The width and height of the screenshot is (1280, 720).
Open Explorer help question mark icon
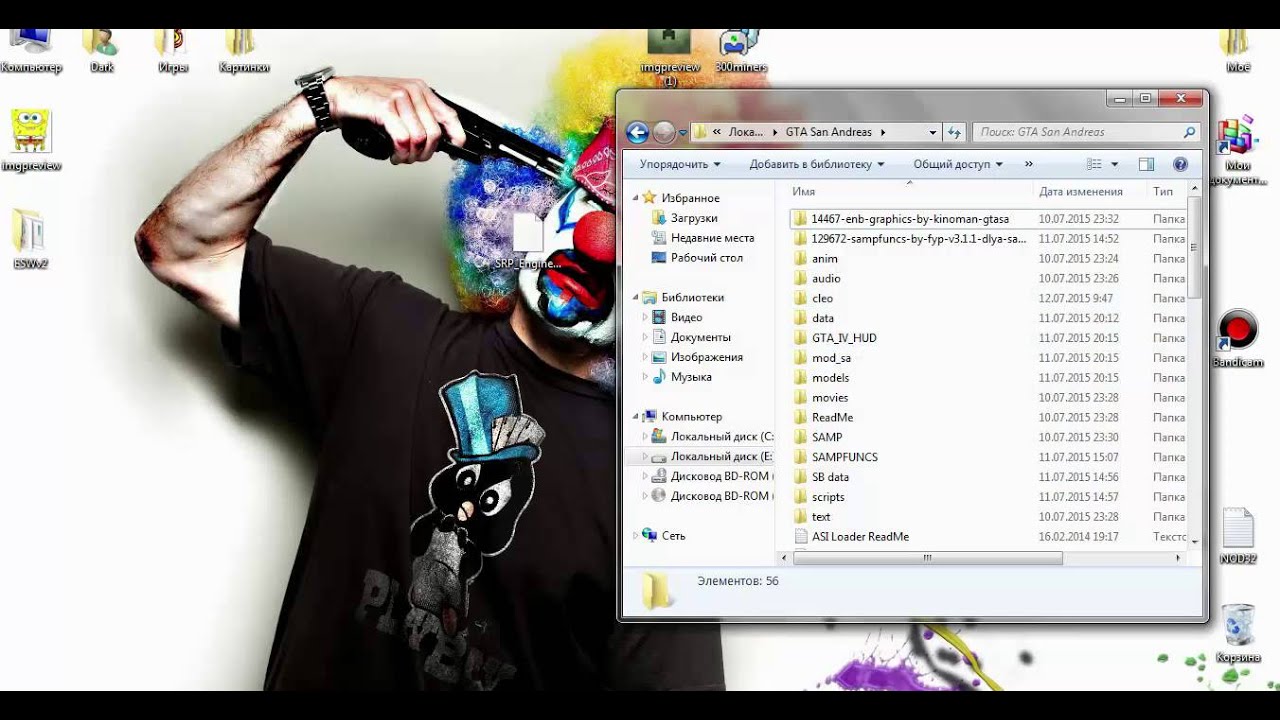pyautogui.click(x=1180, y=164)
